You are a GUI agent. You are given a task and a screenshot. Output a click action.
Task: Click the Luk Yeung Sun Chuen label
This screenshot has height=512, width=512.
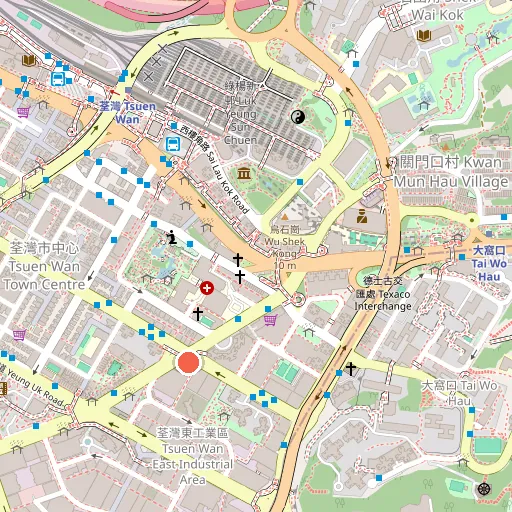(241, 113)
